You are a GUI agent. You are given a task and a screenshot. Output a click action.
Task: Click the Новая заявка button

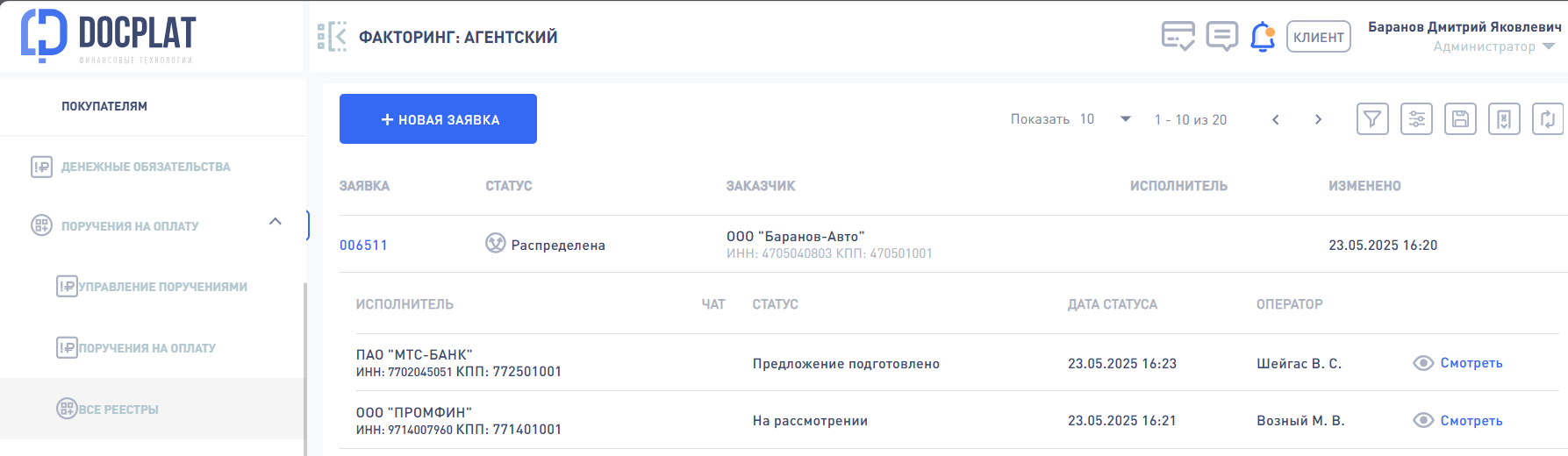point(438,119)
